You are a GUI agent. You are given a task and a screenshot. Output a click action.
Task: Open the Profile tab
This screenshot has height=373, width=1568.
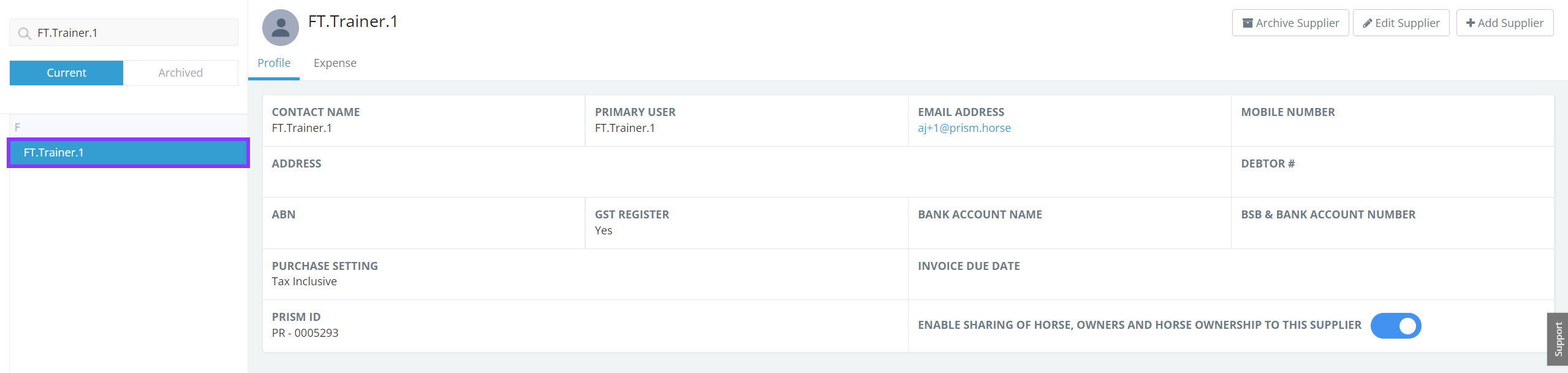coord(274,63)
